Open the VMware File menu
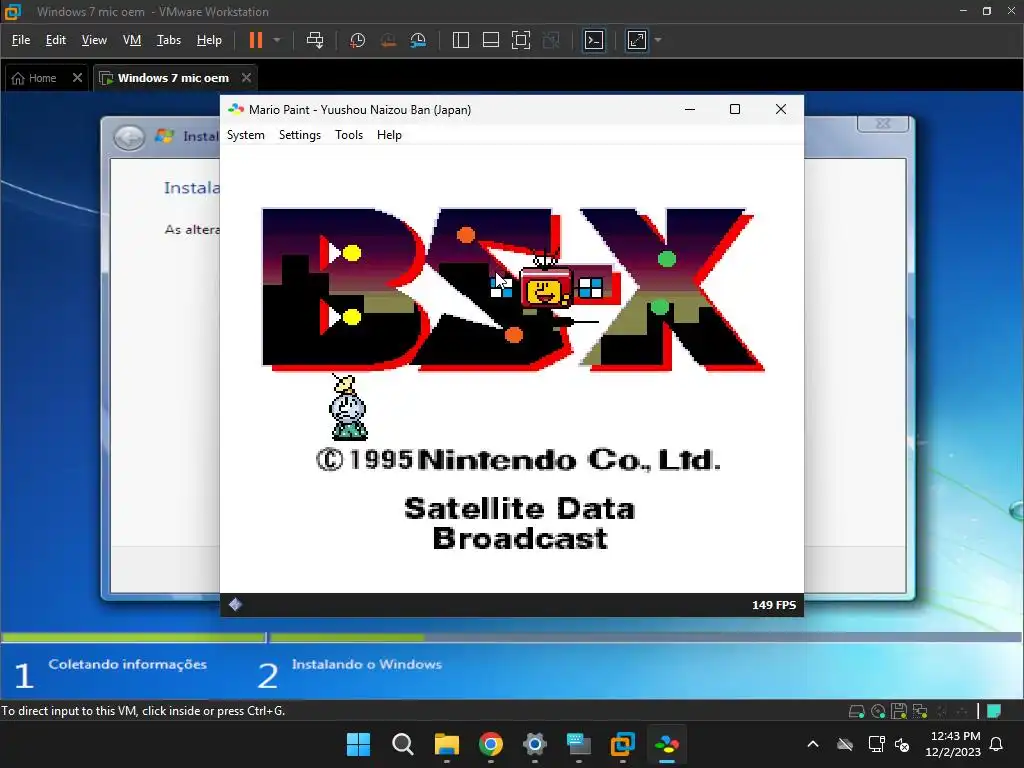The height and width of the screenshot is (768, 1024). [21, 40]
